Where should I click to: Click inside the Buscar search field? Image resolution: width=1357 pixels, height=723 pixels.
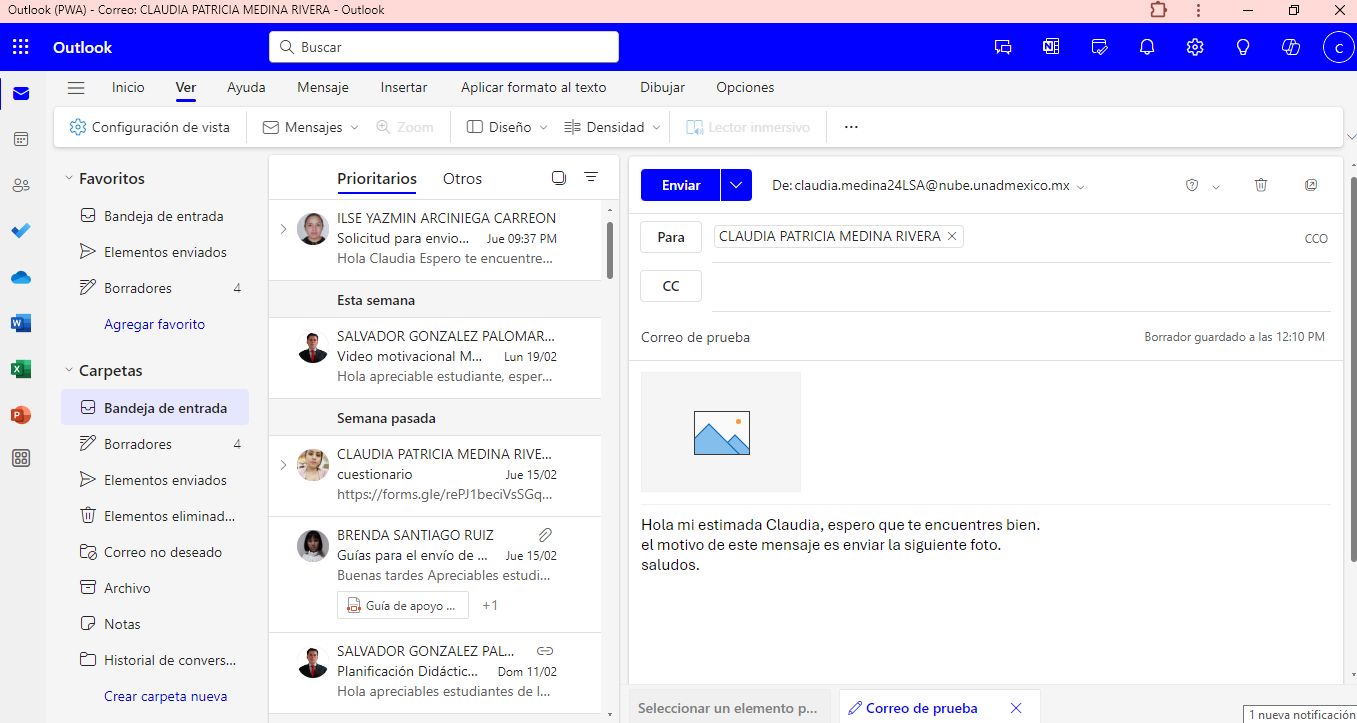(x=443, y=46)
